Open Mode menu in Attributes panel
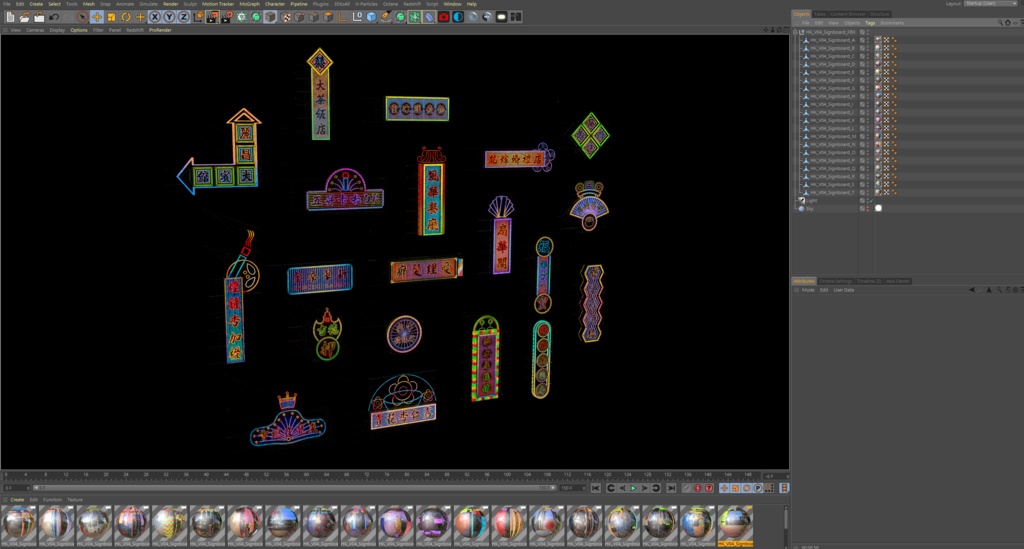 pyautogui.click(x=808, y=290)
